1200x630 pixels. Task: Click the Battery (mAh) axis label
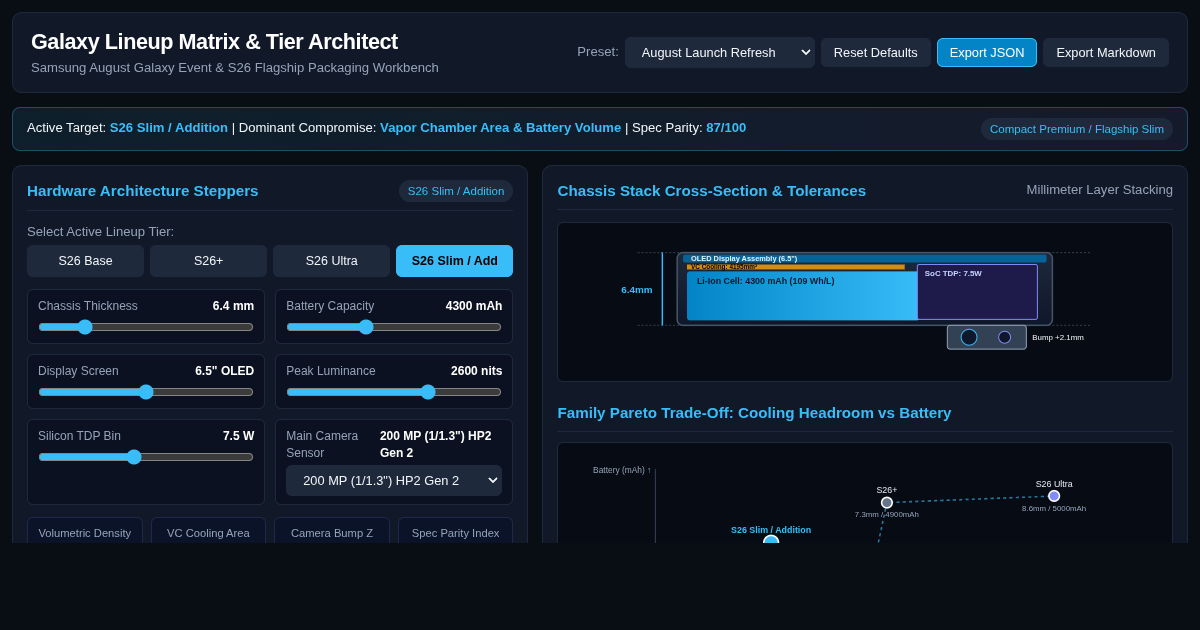coord(622,470)
